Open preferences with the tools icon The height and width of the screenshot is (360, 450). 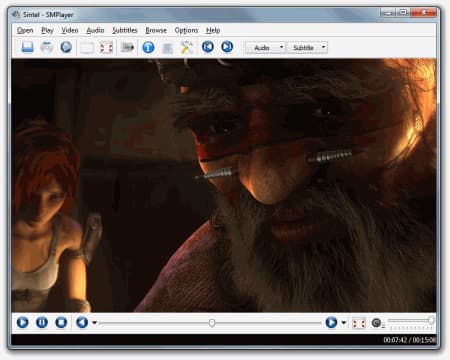(x=187, y=47)
